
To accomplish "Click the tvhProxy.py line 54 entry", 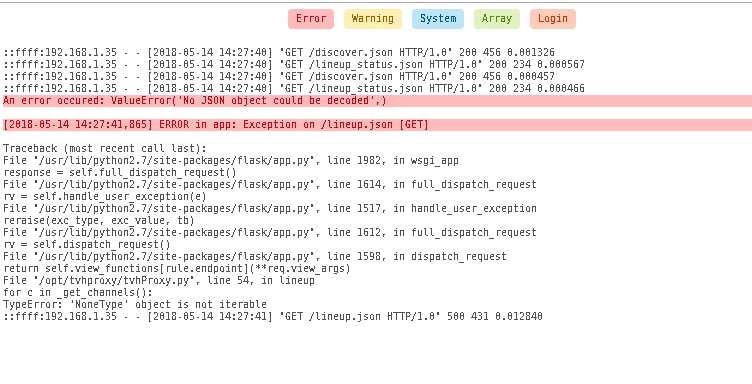I will (x=159, y=280).
